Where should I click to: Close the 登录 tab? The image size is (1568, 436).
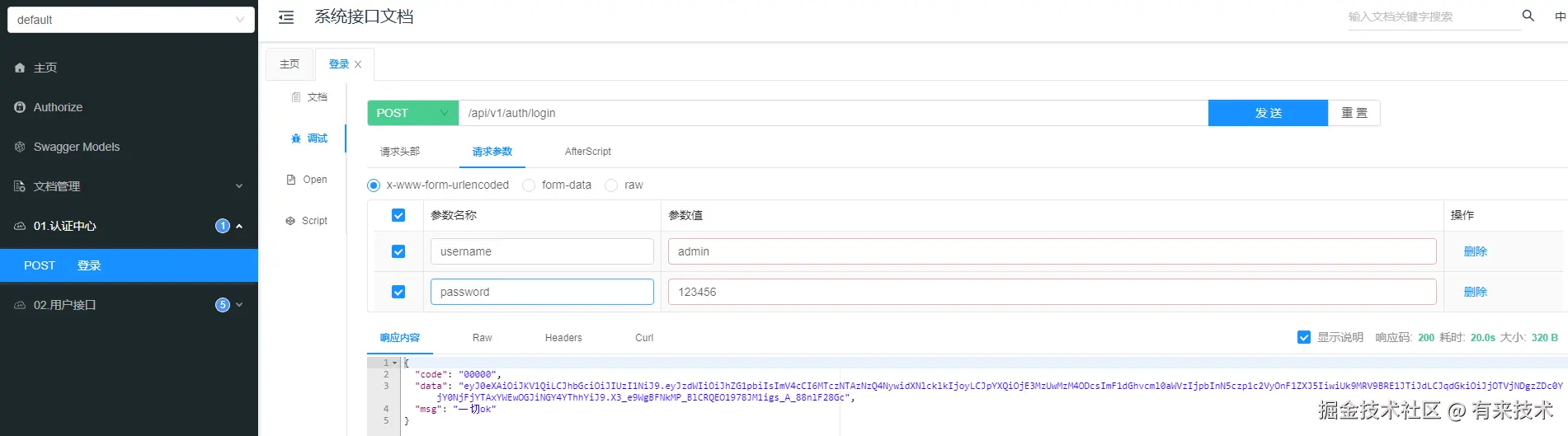click(x=358, y=64)
